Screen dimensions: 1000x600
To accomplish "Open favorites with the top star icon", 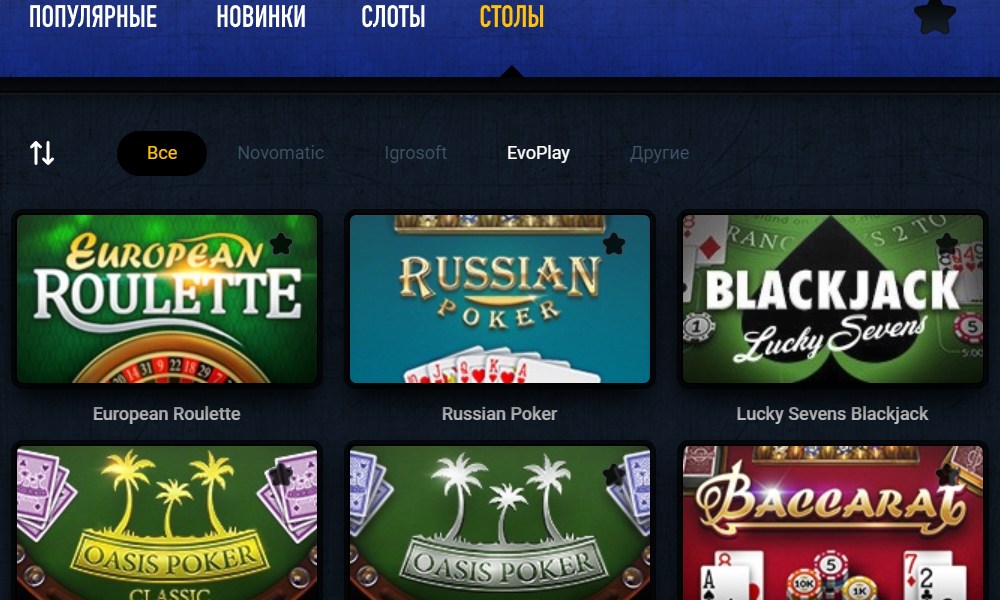I will click(934, 15).
